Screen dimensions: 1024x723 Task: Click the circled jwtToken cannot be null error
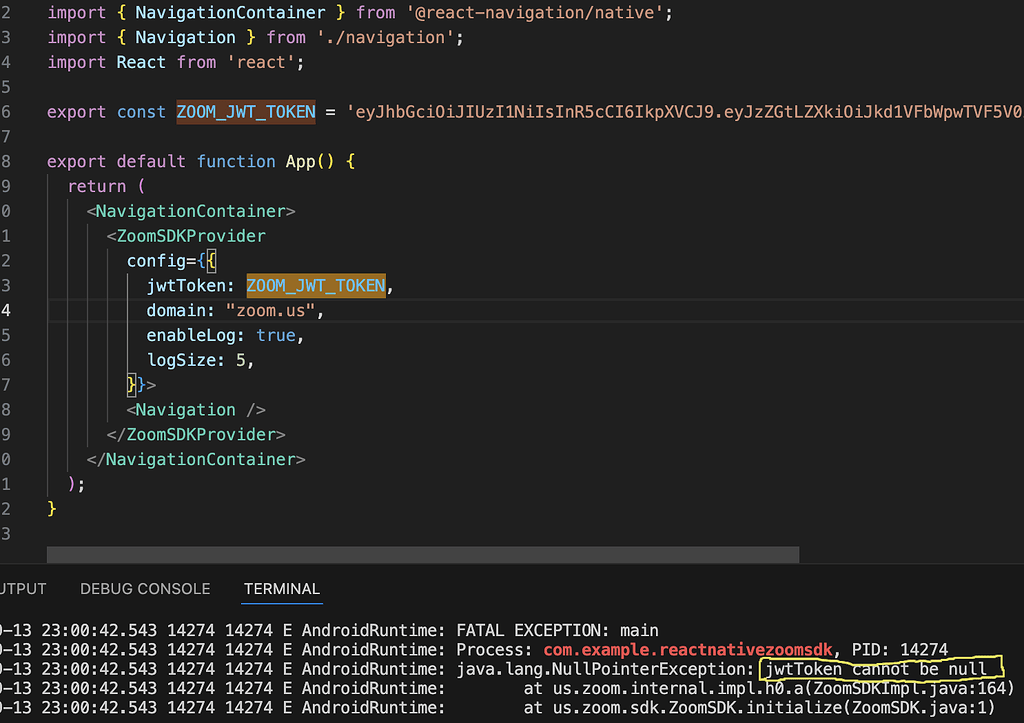pos(880,668)
